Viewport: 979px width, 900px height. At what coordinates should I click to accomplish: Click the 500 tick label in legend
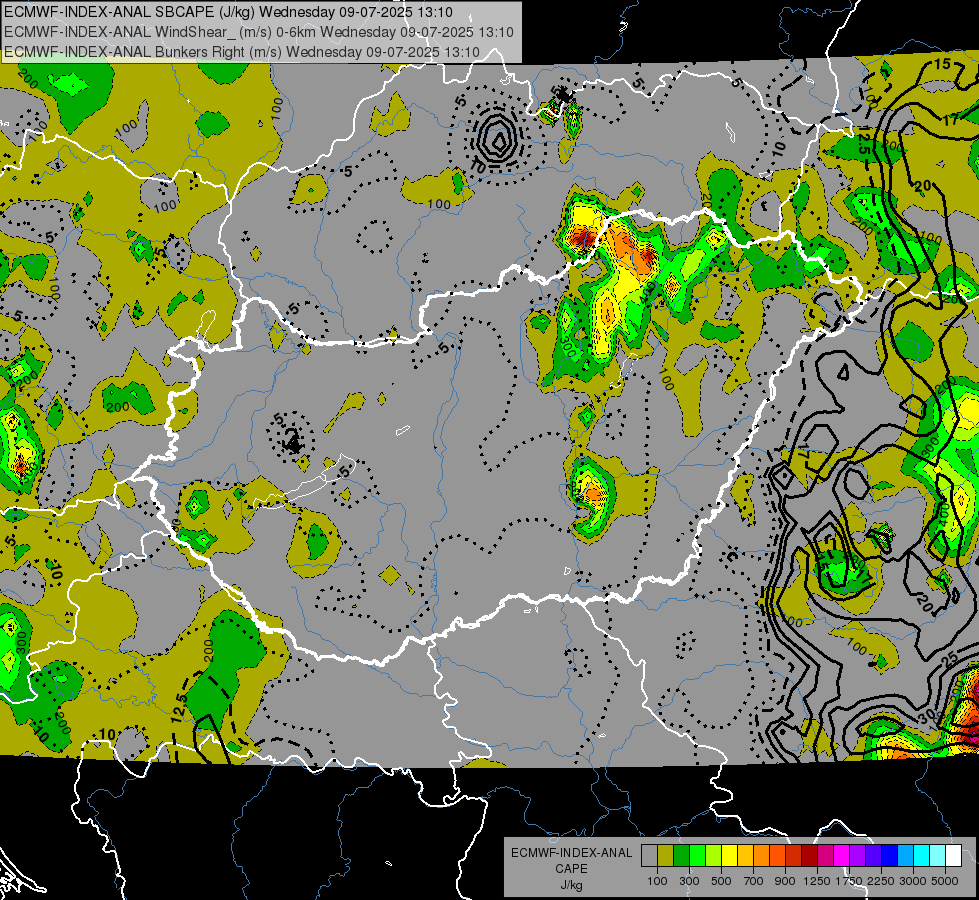(x=722, y=881)
